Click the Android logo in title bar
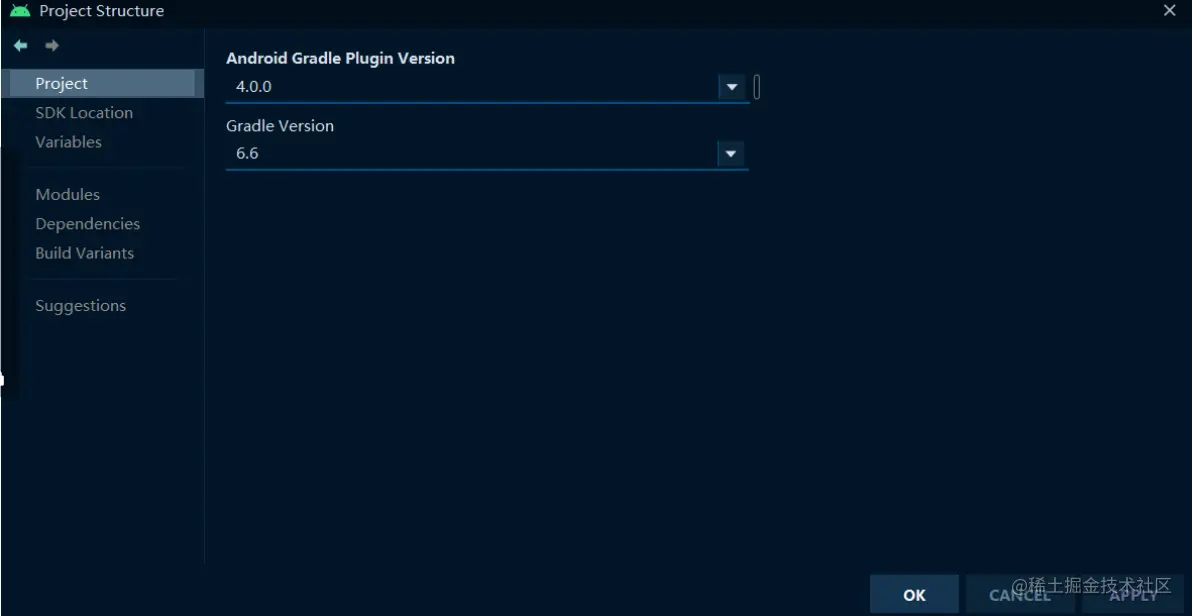The image size is (1192, 616). pos(21,11)
